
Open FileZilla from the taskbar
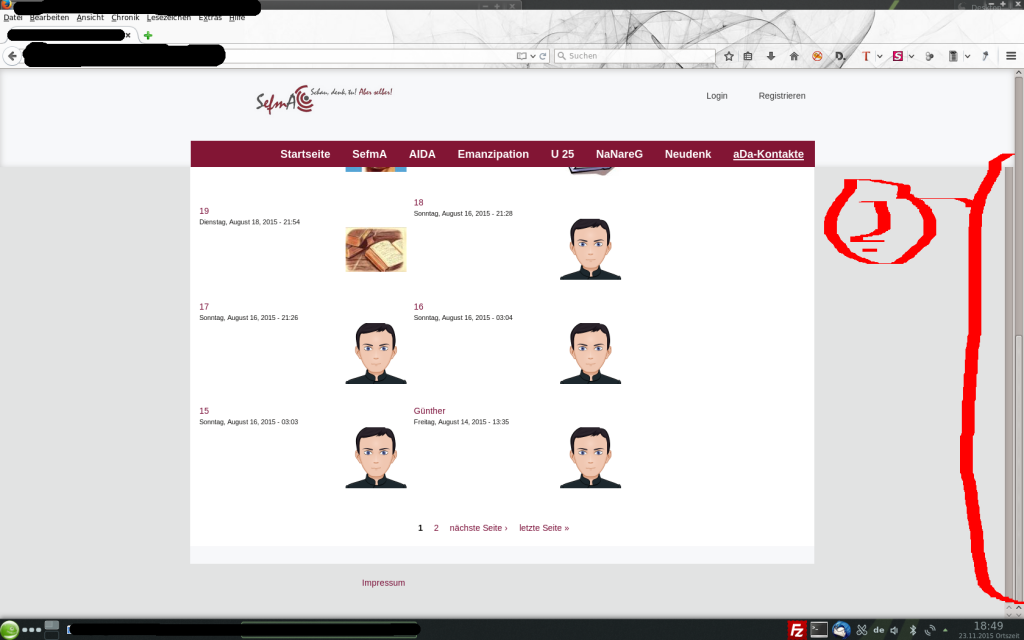[797, 629]
